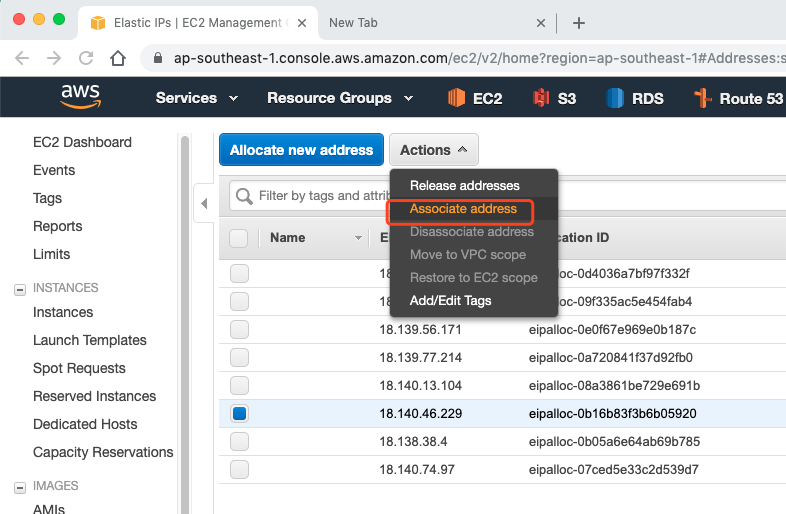The height and width of the screenshot is (514, 786).
Task: Close the Actions dropdown button
Action: click(x=434, y=149)
